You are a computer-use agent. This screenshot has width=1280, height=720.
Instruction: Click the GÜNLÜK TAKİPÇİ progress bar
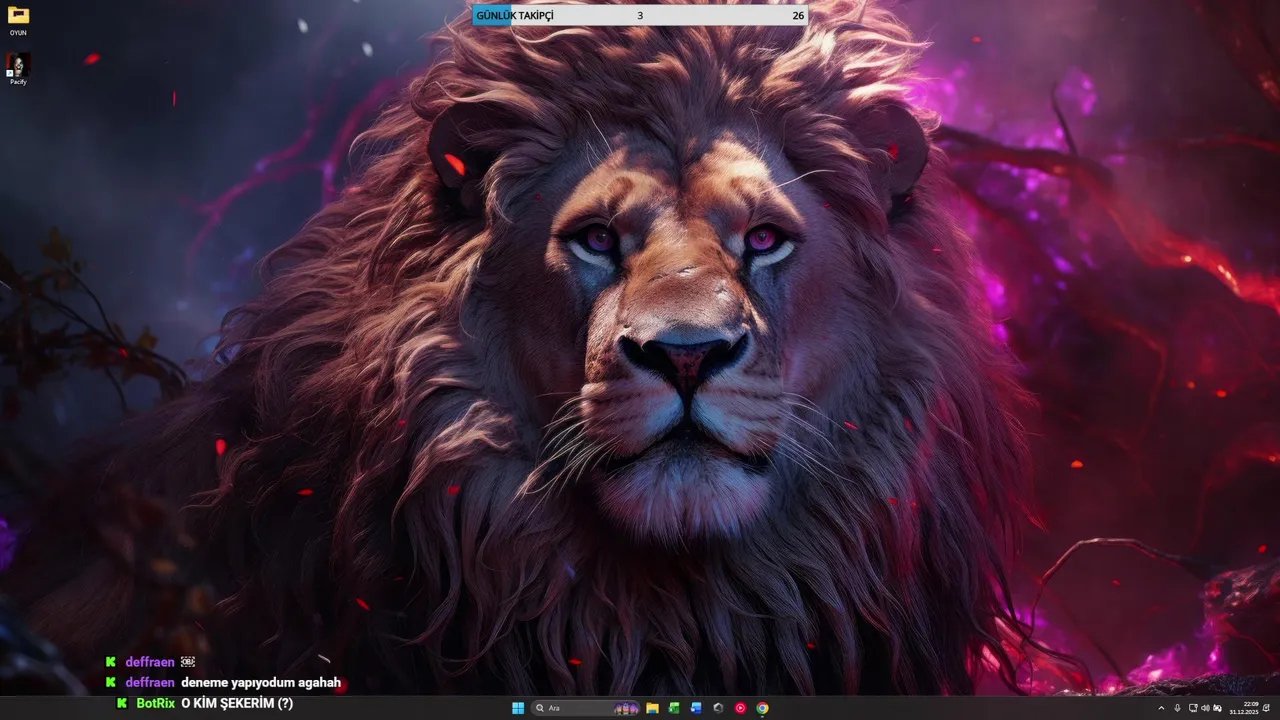[x=640, y=15]
